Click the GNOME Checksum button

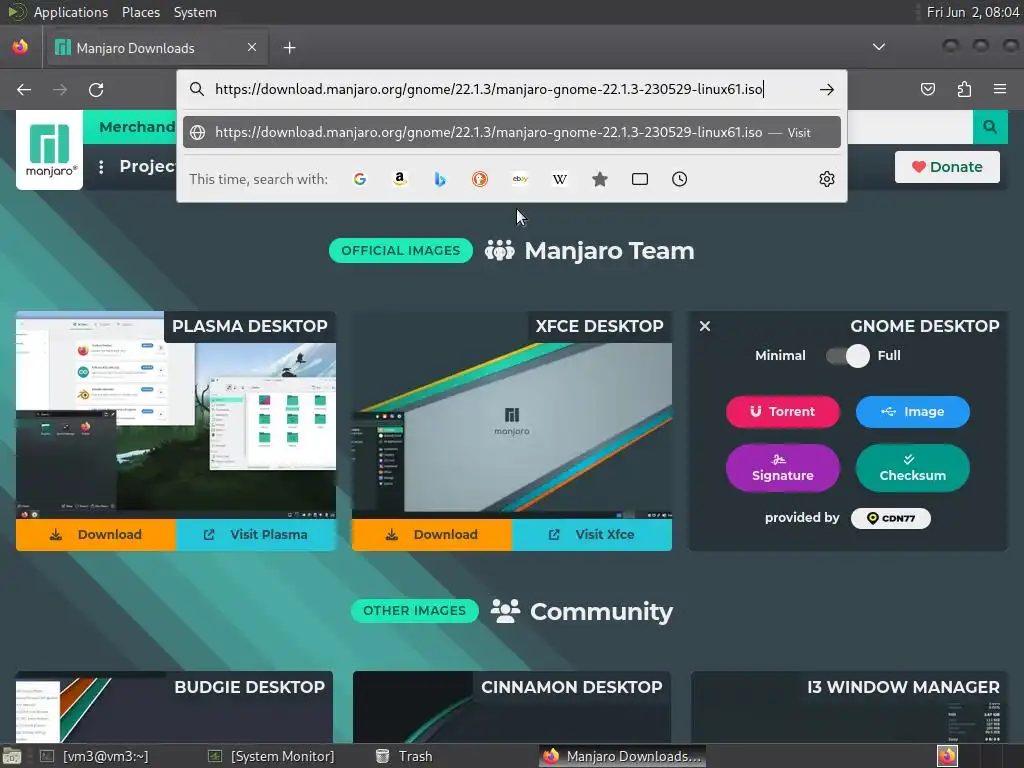(x=912, y=468)
